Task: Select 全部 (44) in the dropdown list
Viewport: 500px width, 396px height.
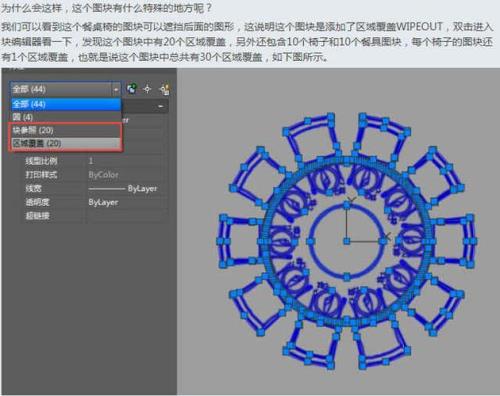Action: tap(66, 104)
